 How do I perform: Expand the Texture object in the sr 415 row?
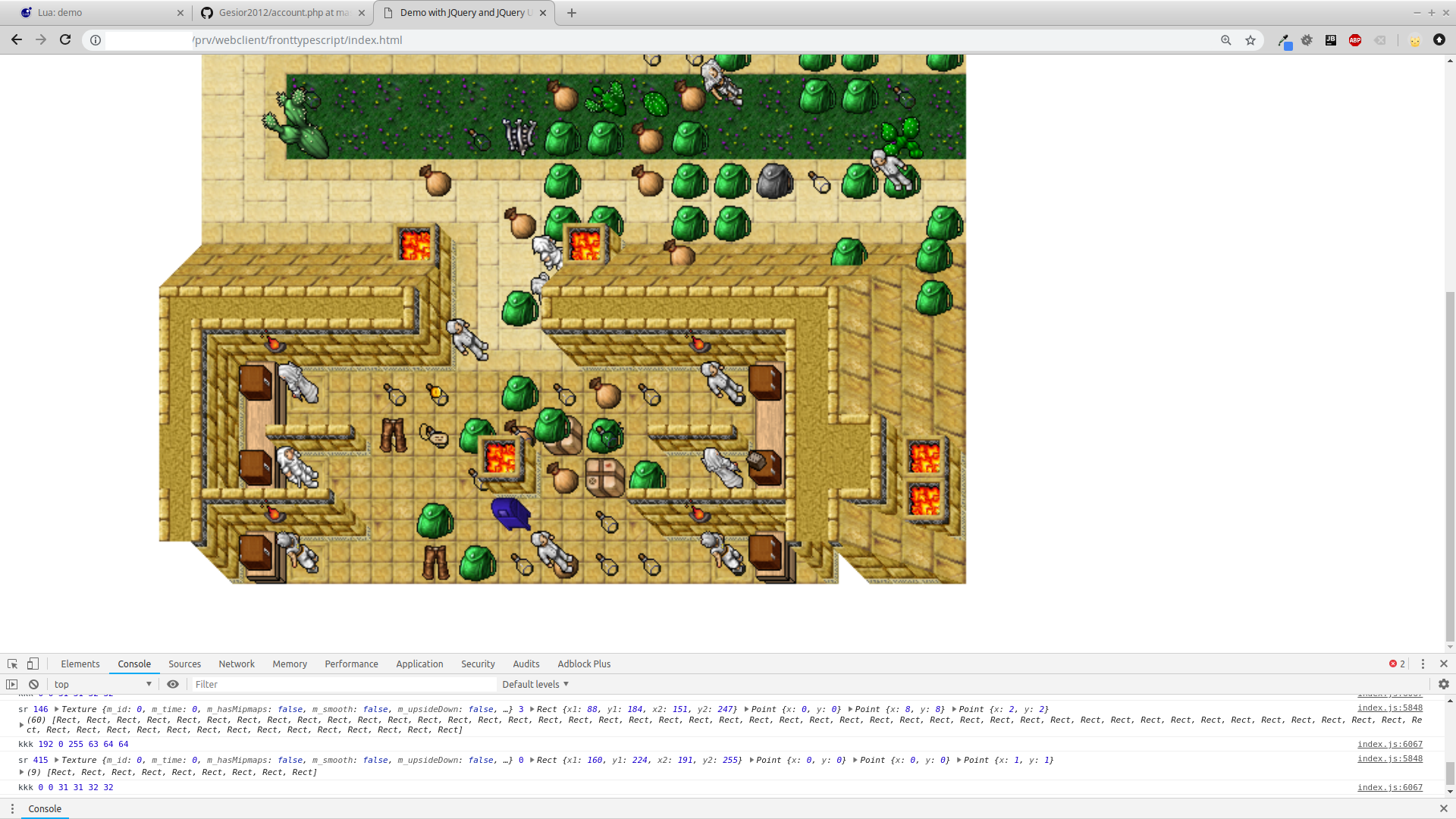click(57, 760)
